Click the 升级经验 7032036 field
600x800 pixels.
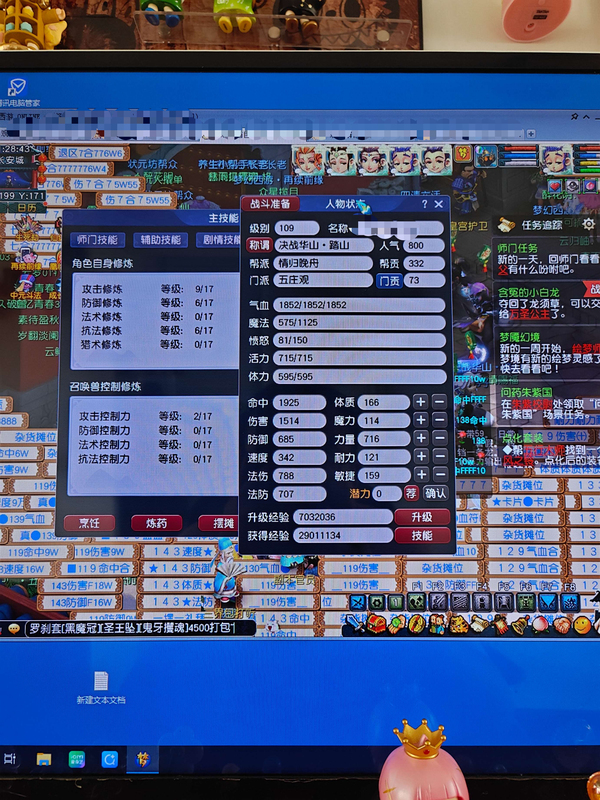pos(343,517)
